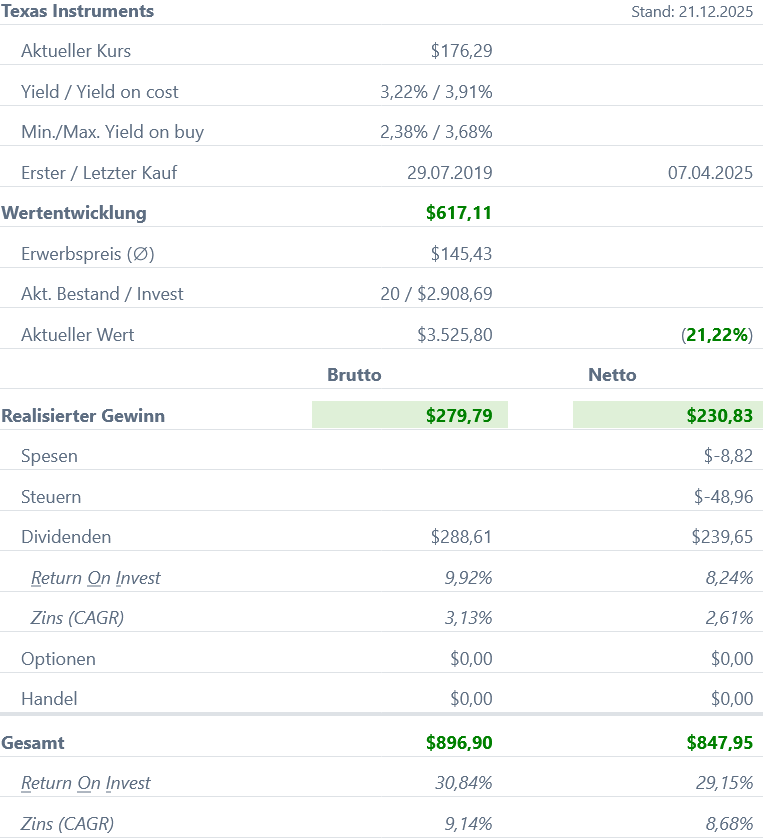Select the Netto column header

coord(612,375)
